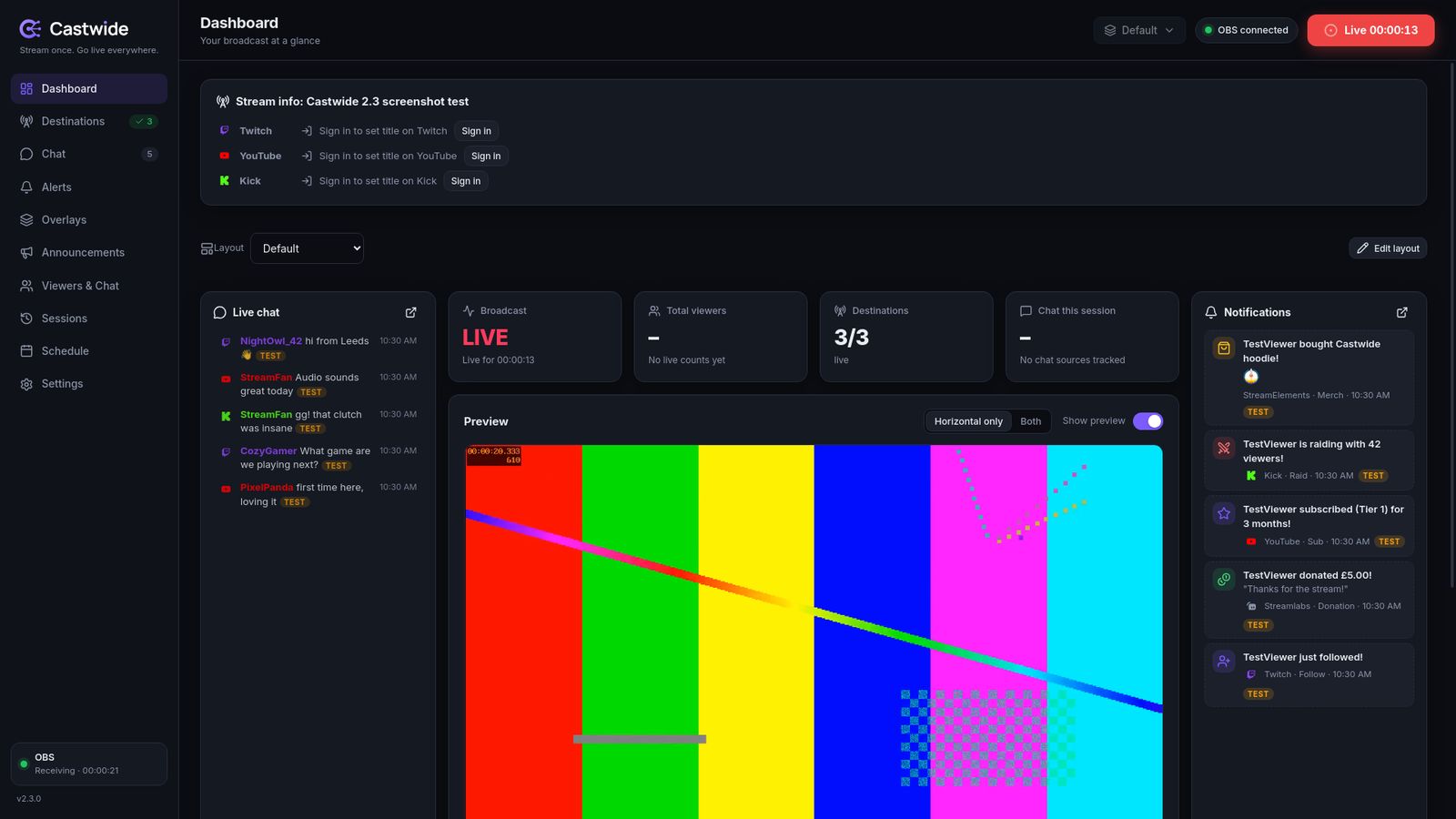Click the Castwide logo icon

tap(30, 29)
